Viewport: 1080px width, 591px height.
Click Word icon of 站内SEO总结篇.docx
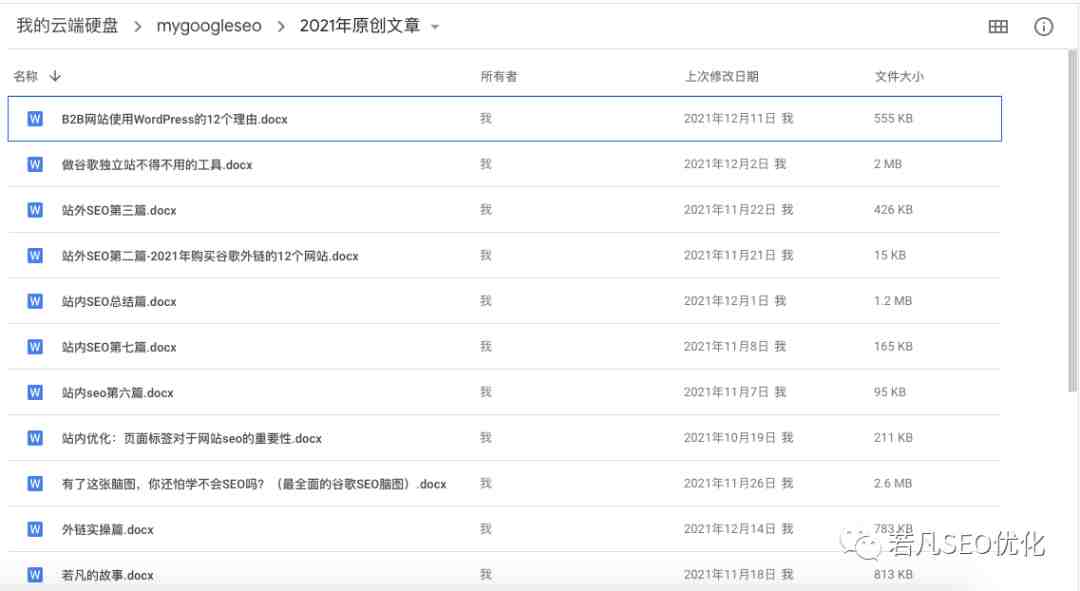tap(35, 301)
